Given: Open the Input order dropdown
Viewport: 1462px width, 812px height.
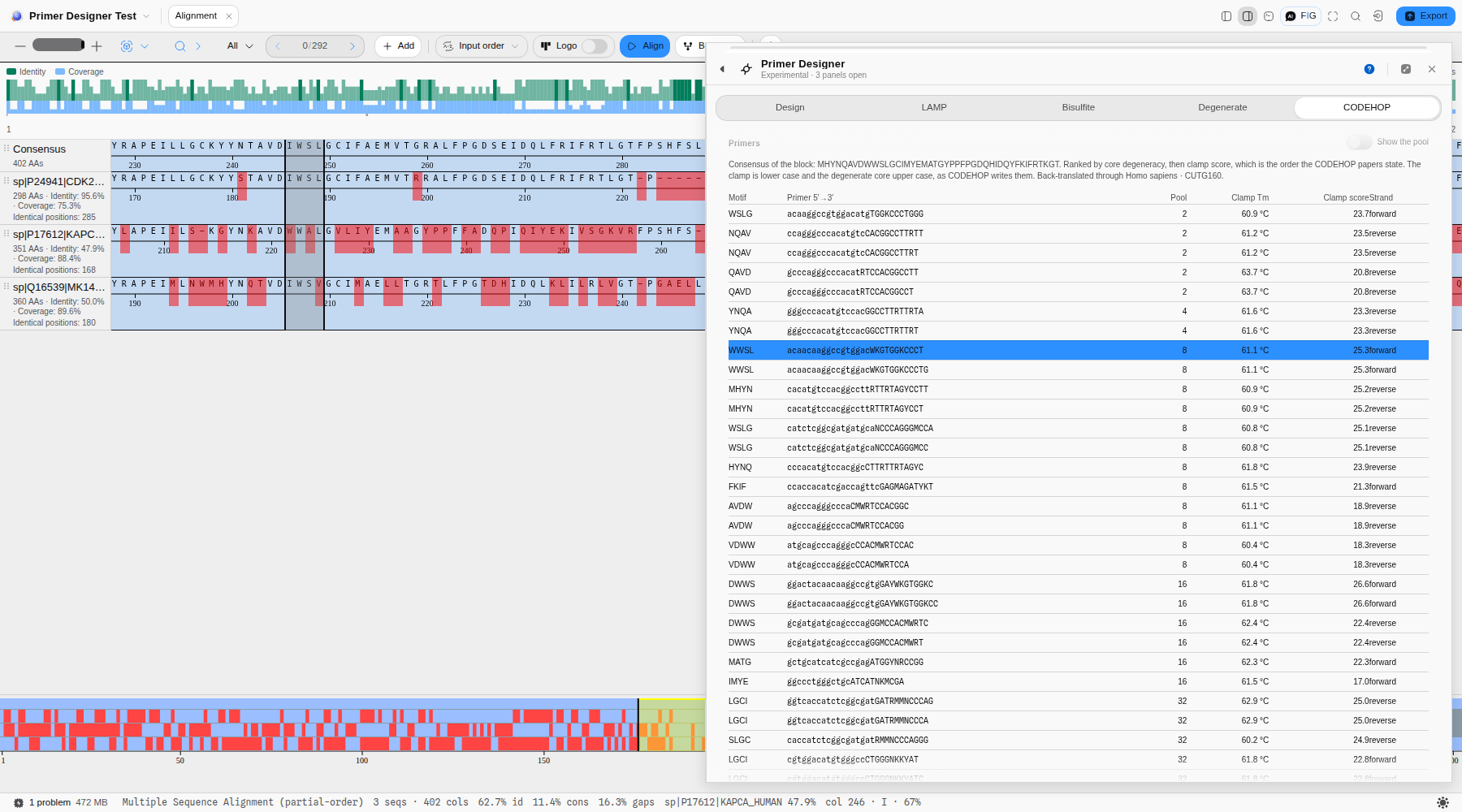Looking at the screenshot, I should click(x=482, y=46).
